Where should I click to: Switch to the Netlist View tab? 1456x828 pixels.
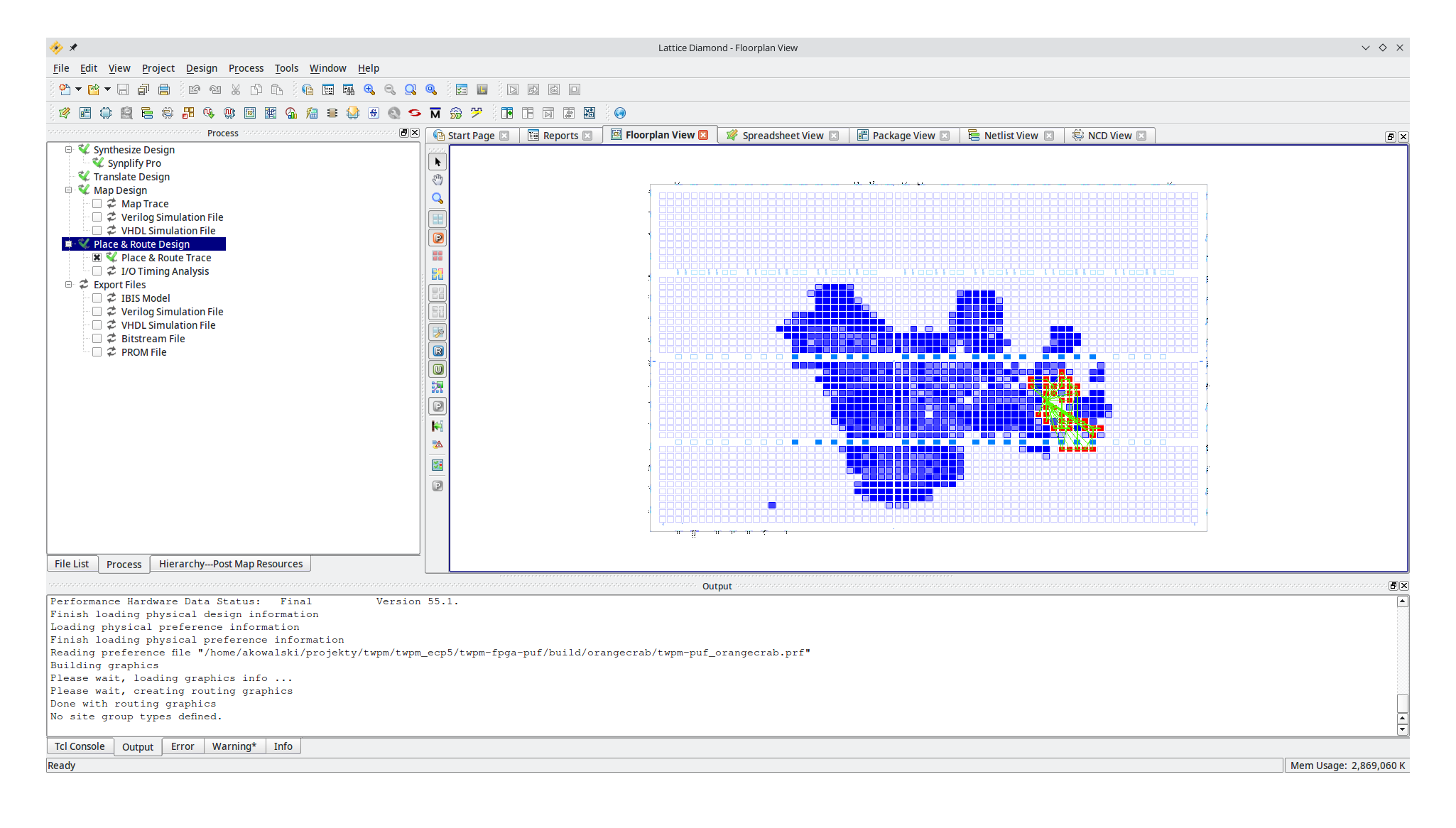(x=1010, y=136)
